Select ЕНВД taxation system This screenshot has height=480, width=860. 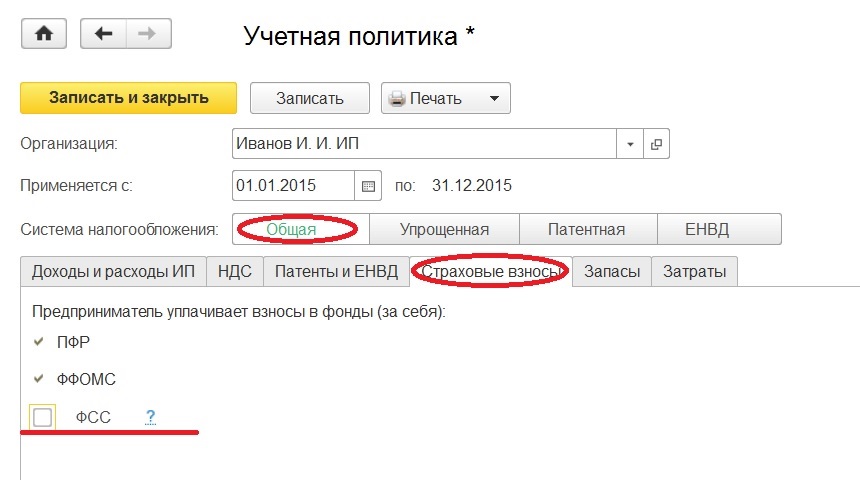click(719, 229)
